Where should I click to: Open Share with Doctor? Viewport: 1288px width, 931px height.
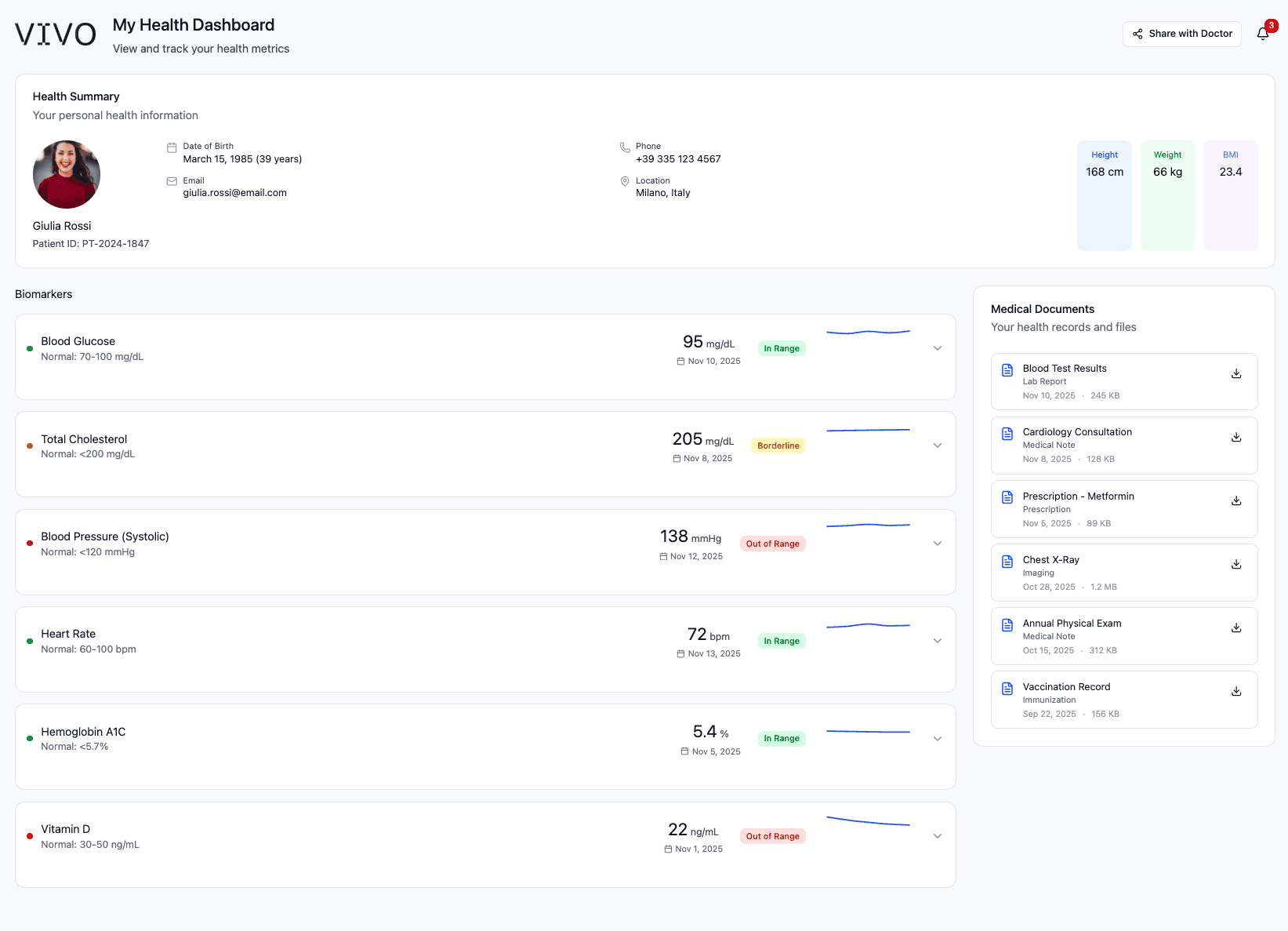pyautogui.click(x=1181, y=34)
